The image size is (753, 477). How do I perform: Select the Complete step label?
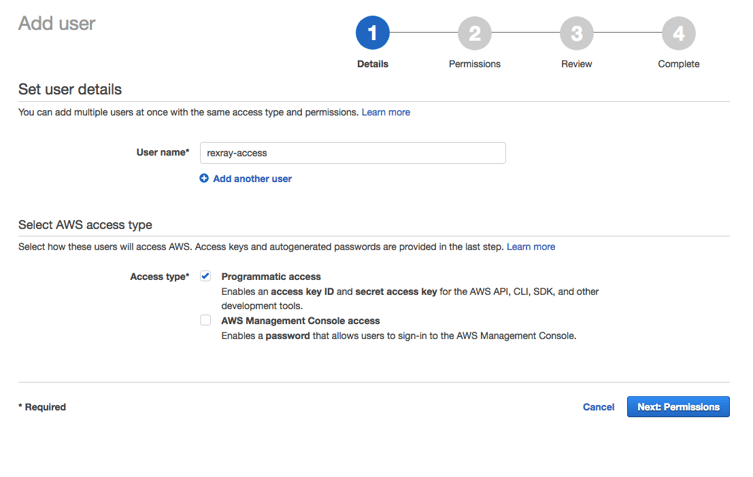679,64
